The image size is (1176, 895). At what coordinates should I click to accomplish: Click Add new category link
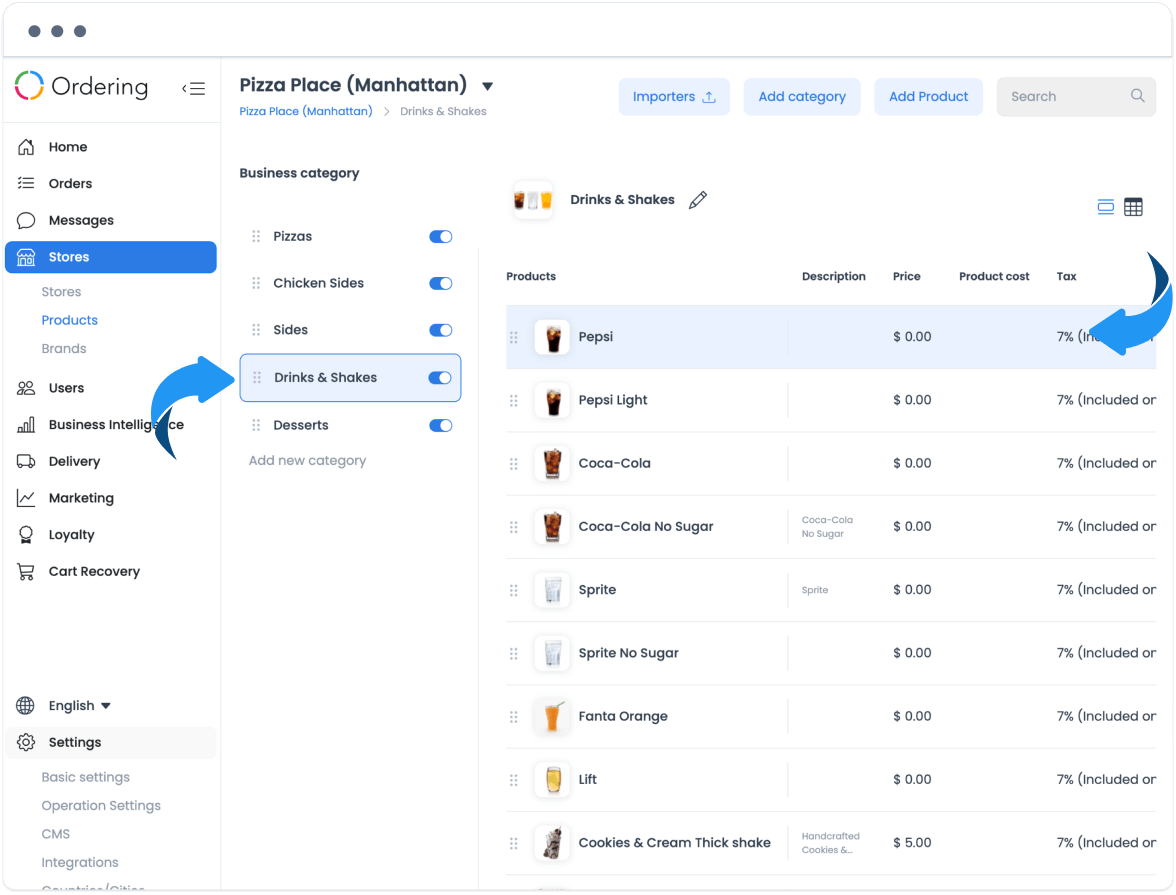pos(308,461)
